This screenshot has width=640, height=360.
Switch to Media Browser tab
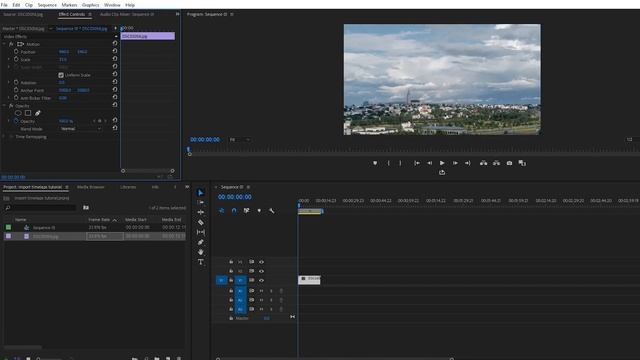click(x=91, y=187)
